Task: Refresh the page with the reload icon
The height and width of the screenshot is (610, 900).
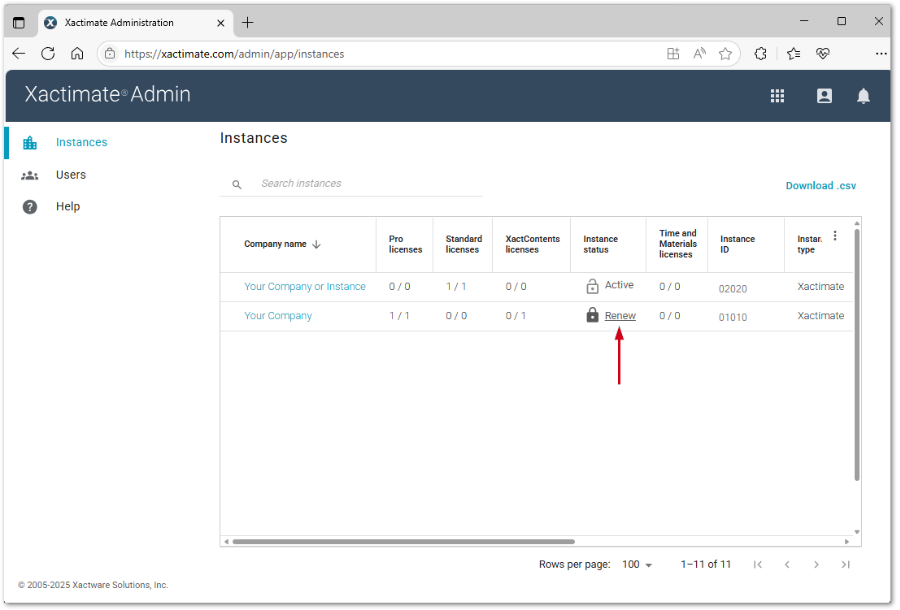Action: pos(48,54)
